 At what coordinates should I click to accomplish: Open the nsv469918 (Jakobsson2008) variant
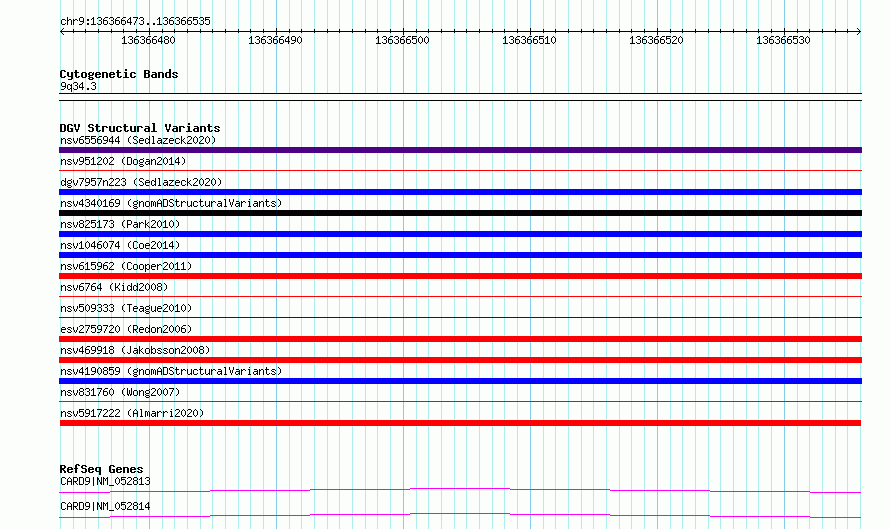pyautogui.click(x=135, y=350)
